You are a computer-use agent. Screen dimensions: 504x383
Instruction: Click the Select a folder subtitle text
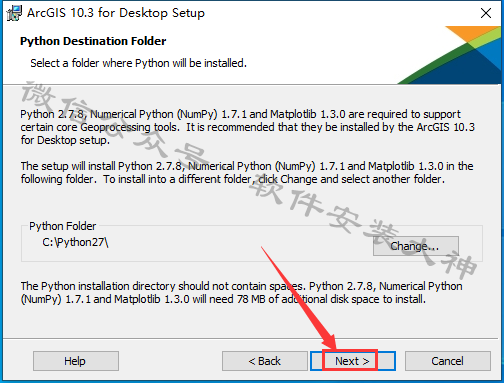[138, 63]
